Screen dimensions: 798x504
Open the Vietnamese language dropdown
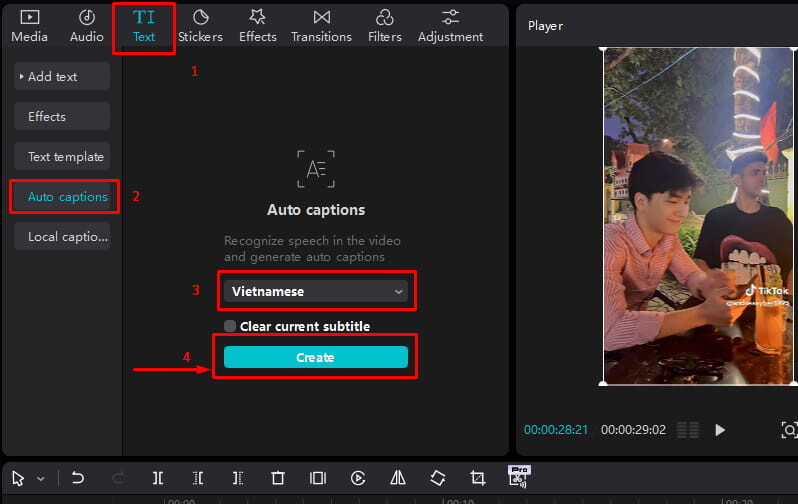pos(315,291)
